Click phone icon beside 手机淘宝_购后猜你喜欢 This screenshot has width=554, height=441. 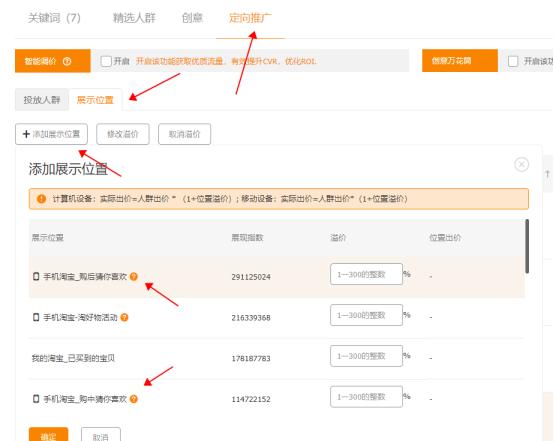pyautogui.click(x=36, y=276)
